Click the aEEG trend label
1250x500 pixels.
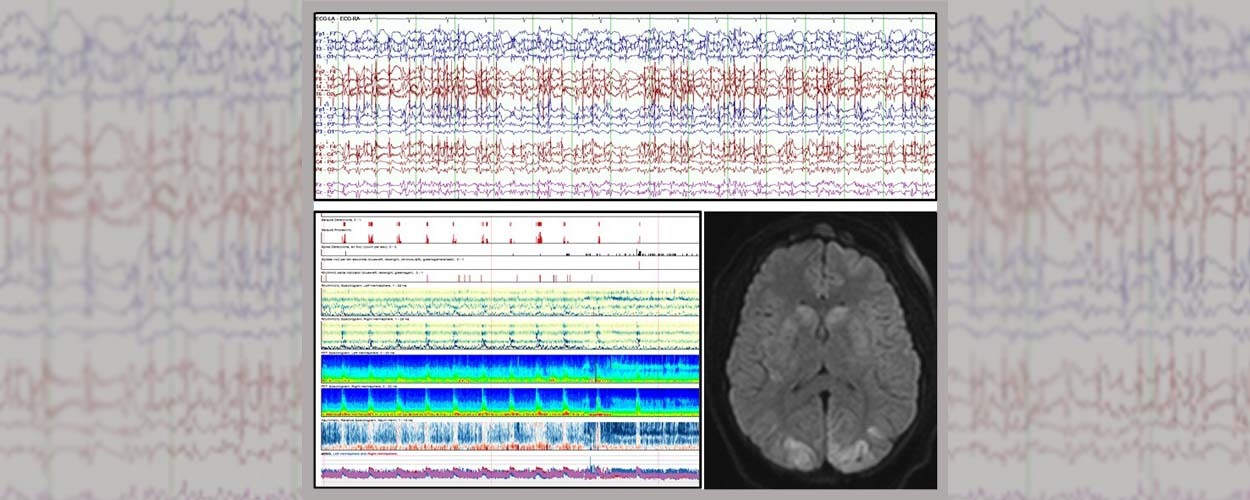(x=359, y=454)
